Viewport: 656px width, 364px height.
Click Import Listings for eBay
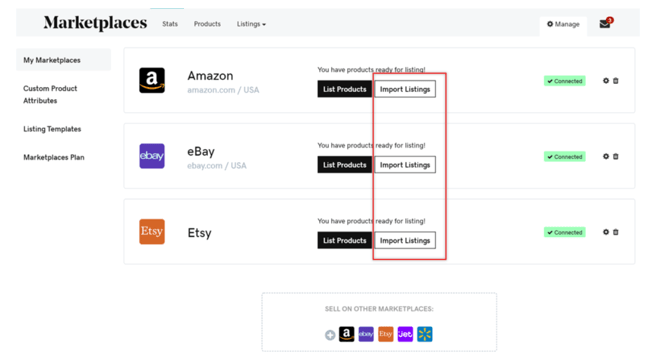(x=405, y=165)
